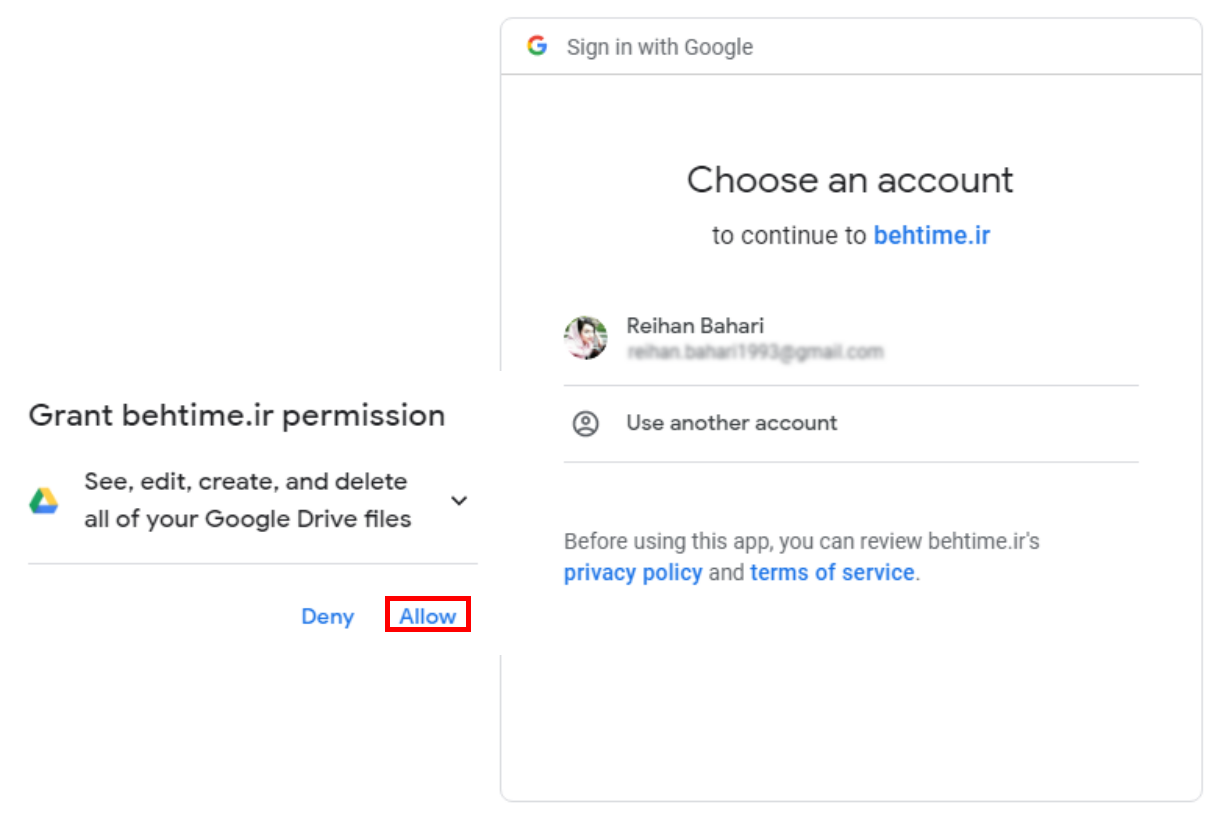Image resolution: width=1217 pixels, height=821 pixels.
Task: Click the blue behtime.ir link
Action: [931, 236]
